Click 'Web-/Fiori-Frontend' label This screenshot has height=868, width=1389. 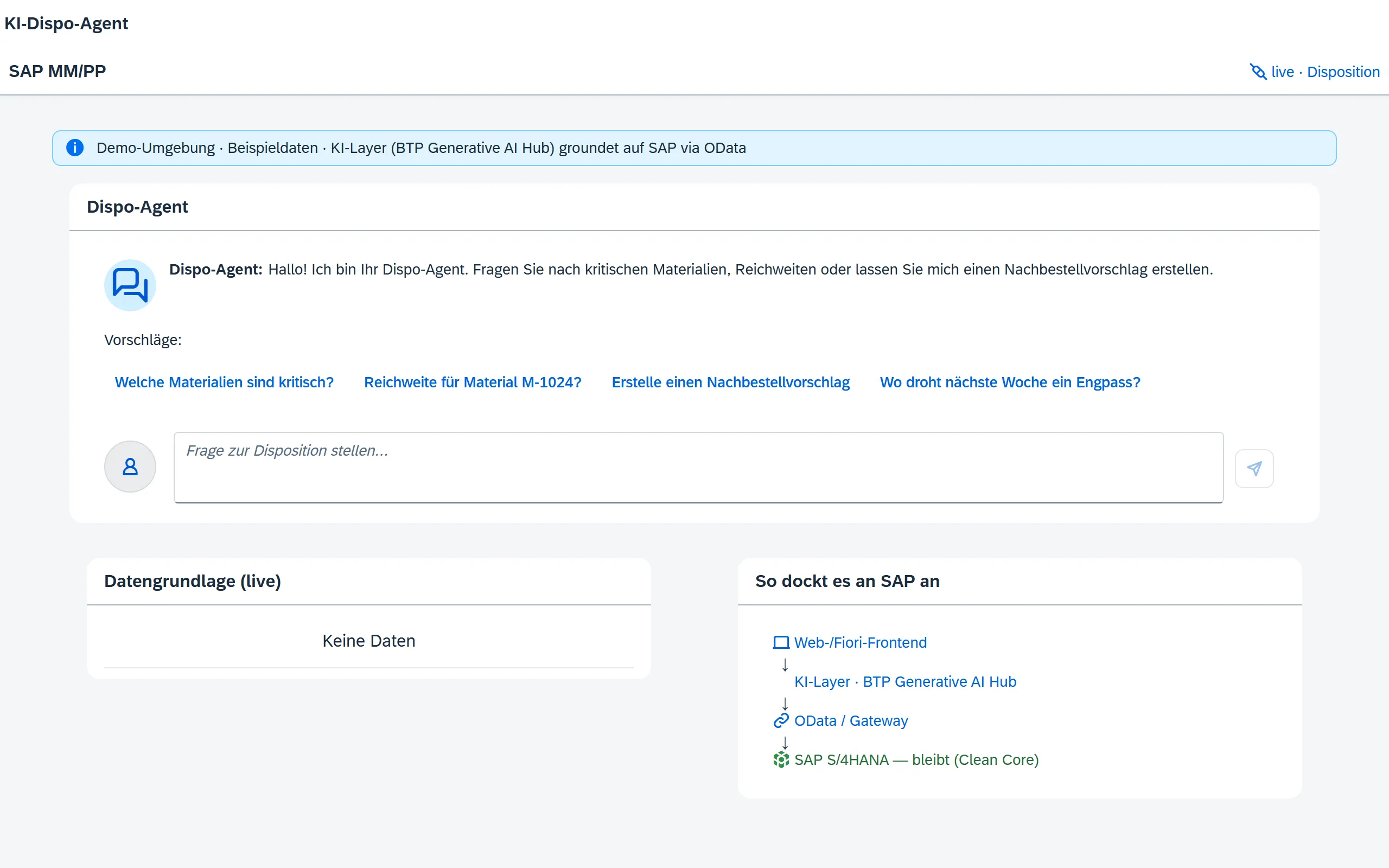tap(861, 642)
